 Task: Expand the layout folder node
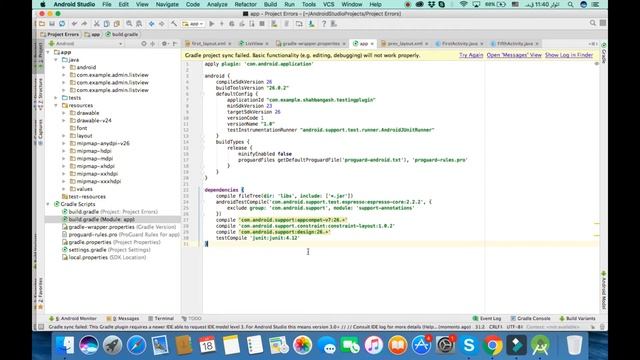64,136
